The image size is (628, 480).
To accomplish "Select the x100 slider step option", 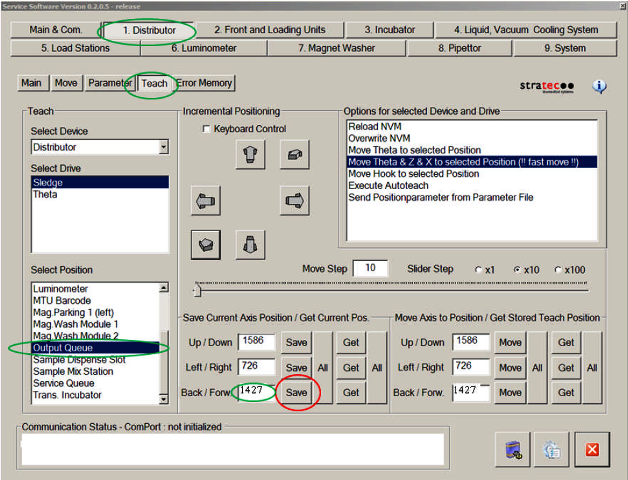I will 556,270.
